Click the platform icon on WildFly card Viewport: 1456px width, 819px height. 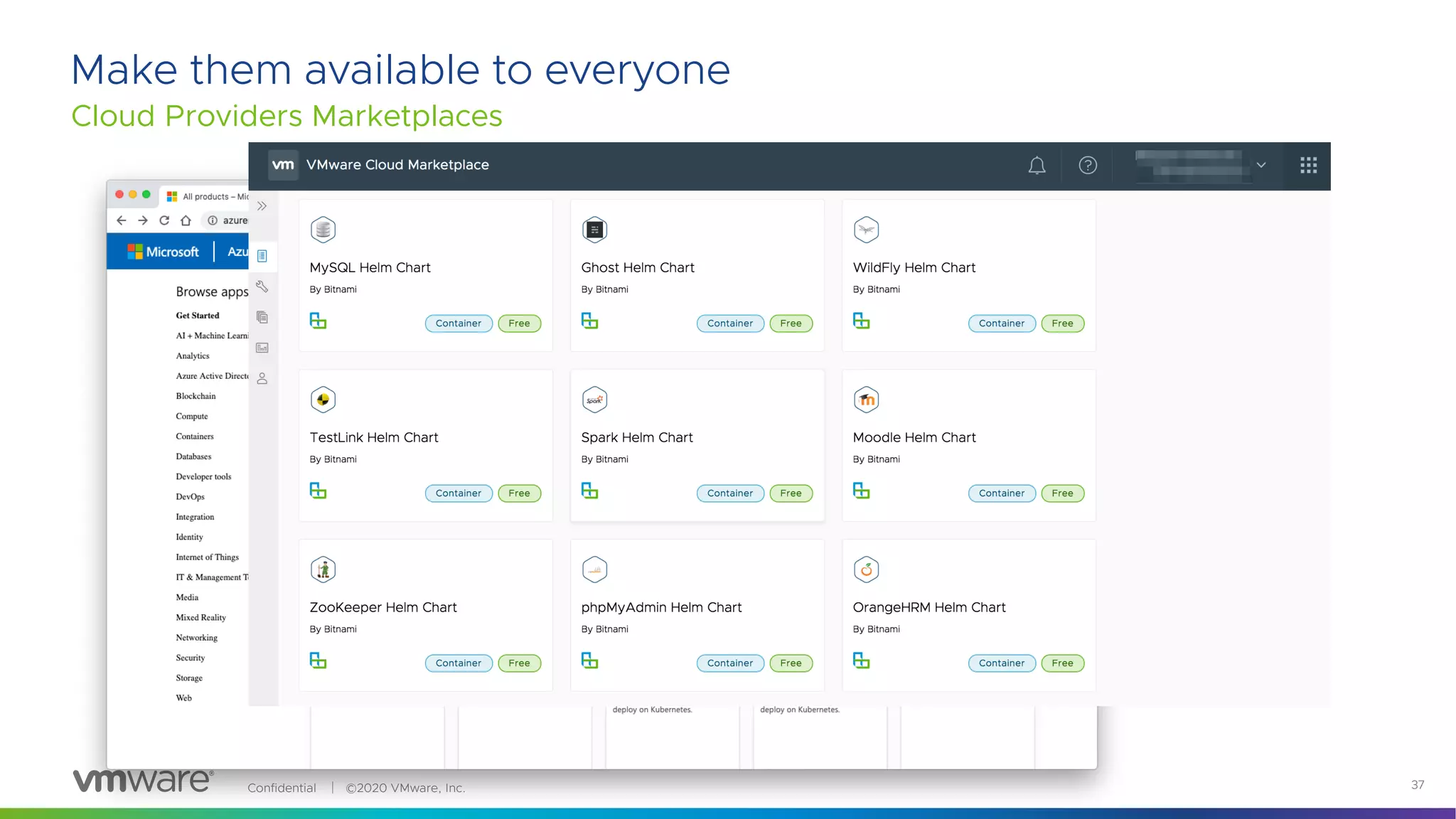(x=861, y=321)
